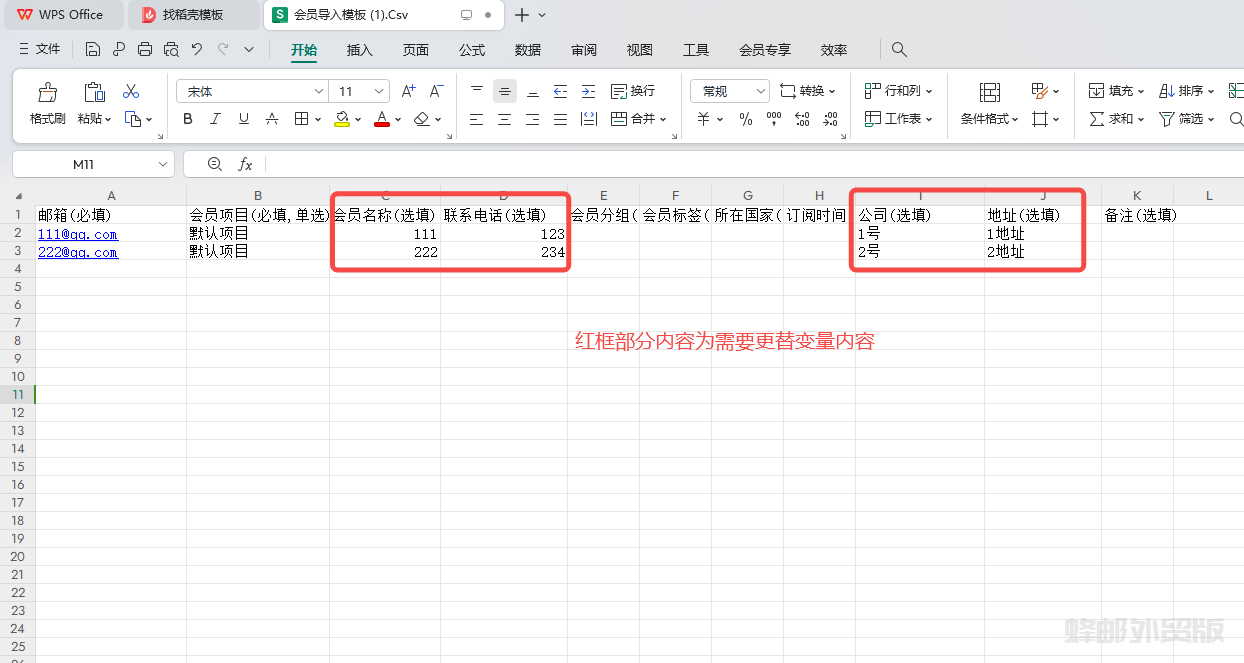This screenshot has height=663, width=1244.
Task: Apply the red font color swatch
Action: [x=381, y=119]
